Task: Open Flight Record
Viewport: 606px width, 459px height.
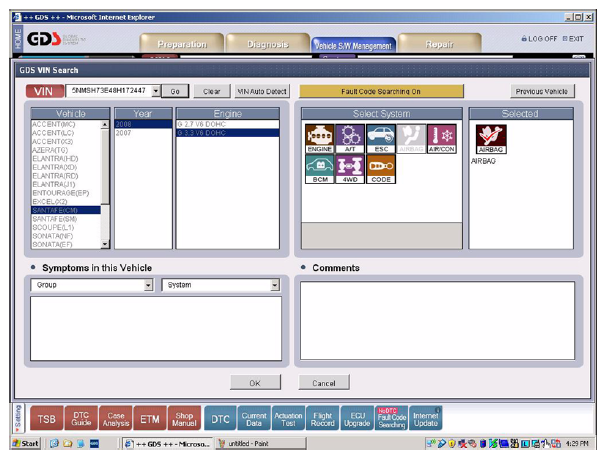Action: click(x=323, y=419)
